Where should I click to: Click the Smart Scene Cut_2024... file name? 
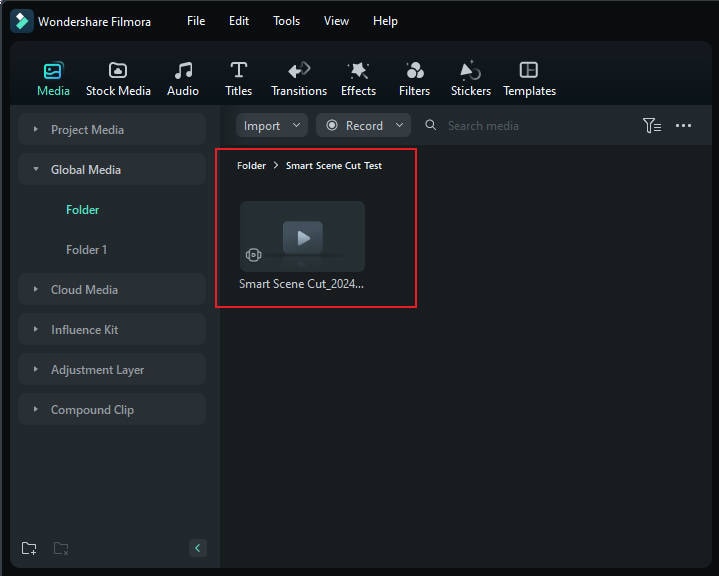tap(301, 284)
